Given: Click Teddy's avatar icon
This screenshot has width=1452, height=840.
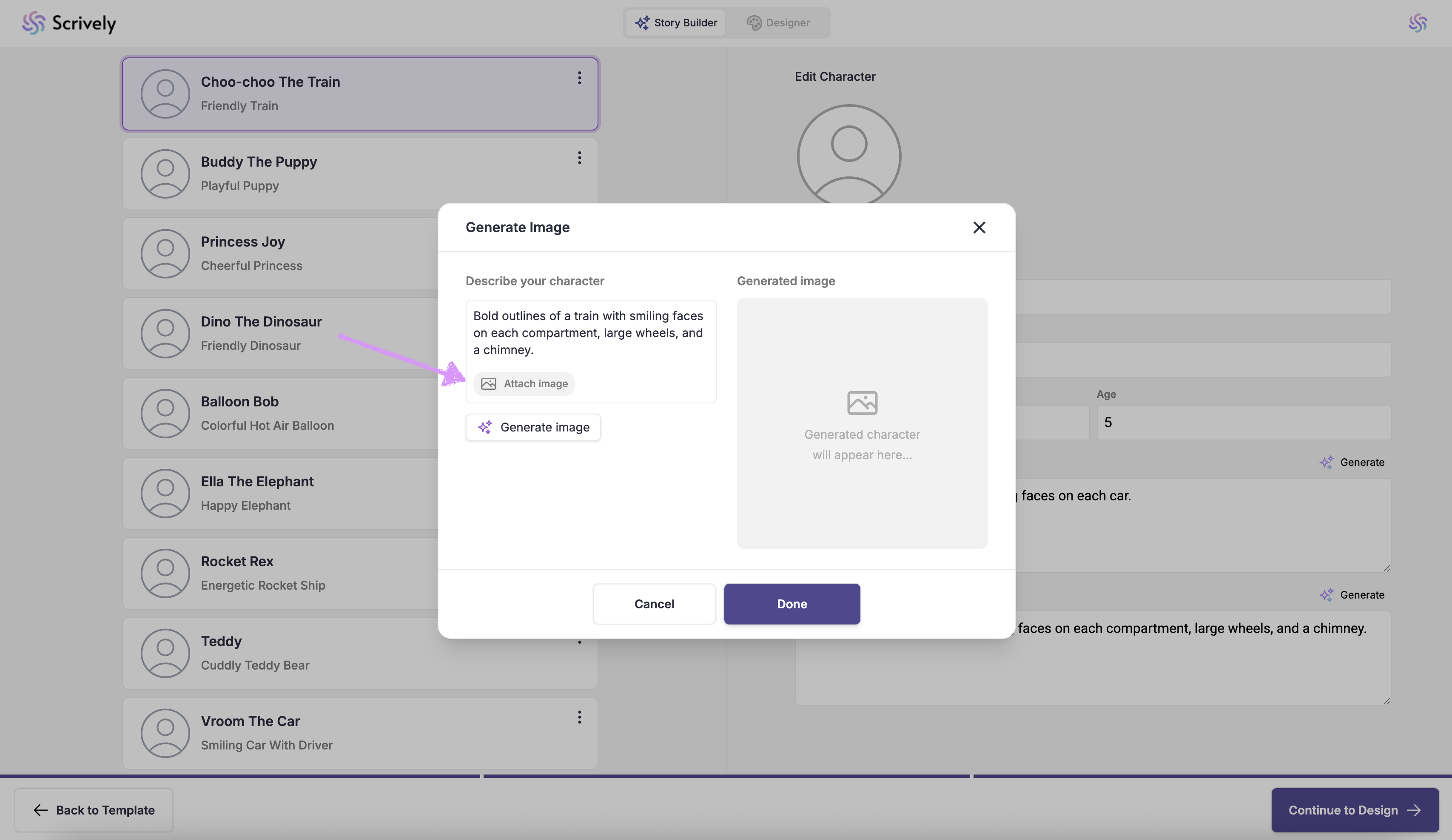Looking at the screenshot, I should tap(165, 653).
